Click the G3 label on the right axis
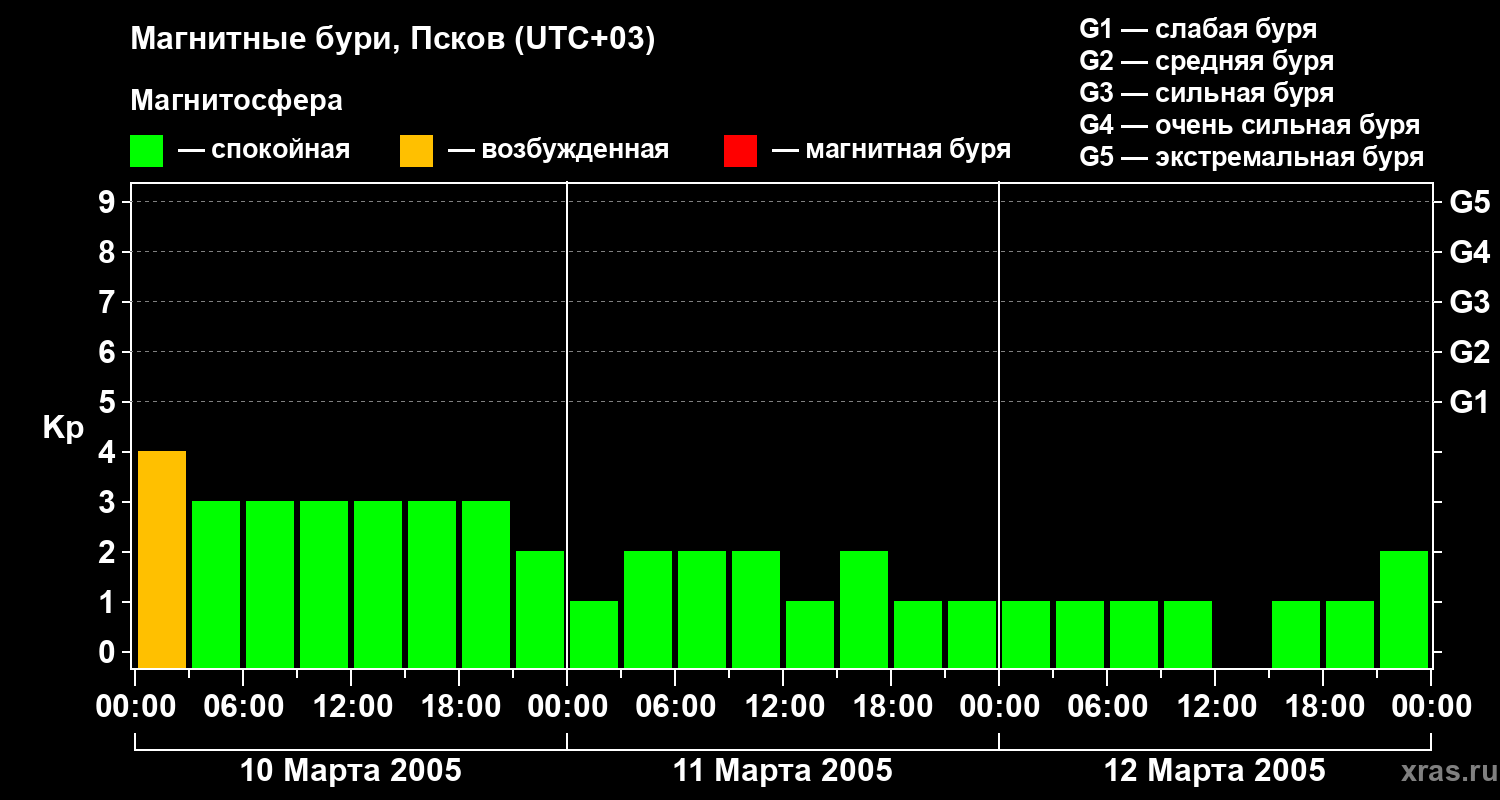1500x800 pixels. (1470, 302)
